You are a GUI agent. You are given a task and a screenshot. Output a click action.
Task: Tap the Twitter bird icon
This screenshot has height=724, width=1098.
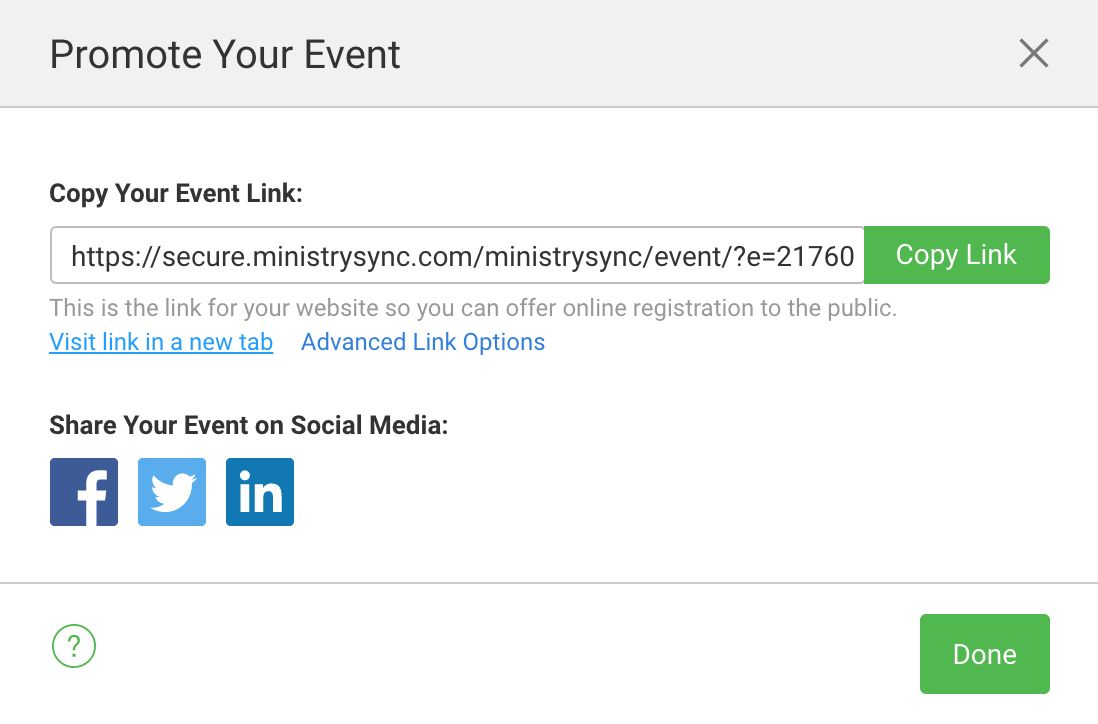pyautogui.click(x=172, y=492)
